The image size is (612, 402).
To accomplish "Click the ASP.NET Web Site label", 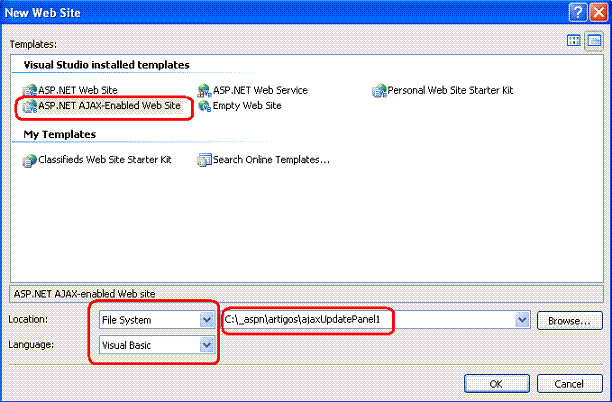I will (78, 91).
